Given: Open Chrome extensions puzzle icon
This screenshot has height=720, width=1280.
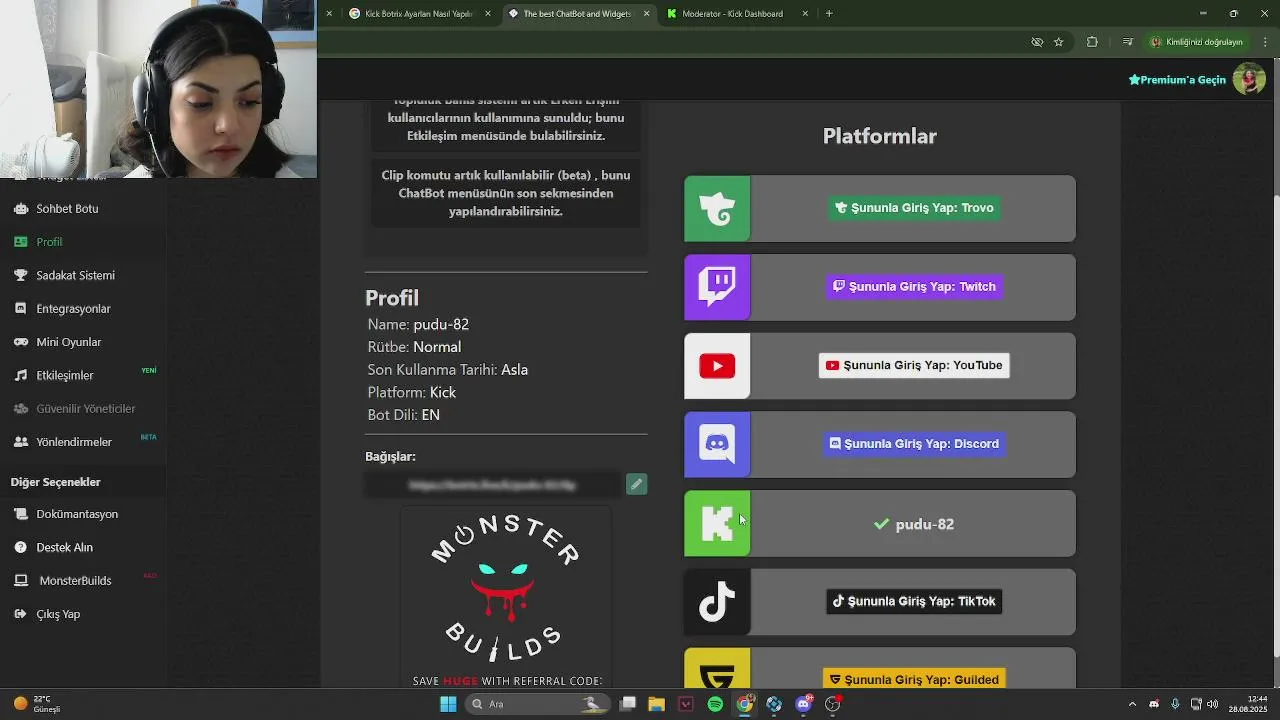Looking at the screenshot, I should click(x=1092, y=42).
